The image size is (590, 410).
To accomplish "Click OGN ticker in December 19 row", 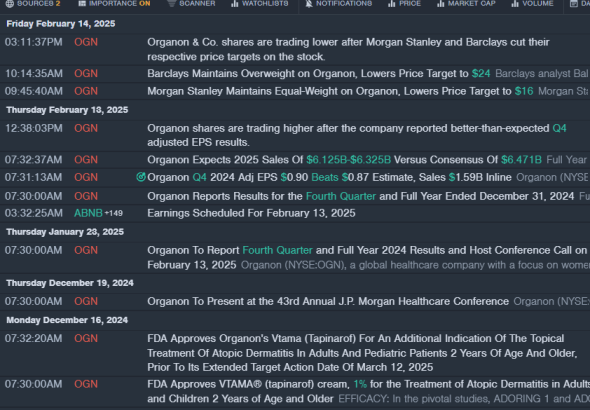I will point(86,301).
